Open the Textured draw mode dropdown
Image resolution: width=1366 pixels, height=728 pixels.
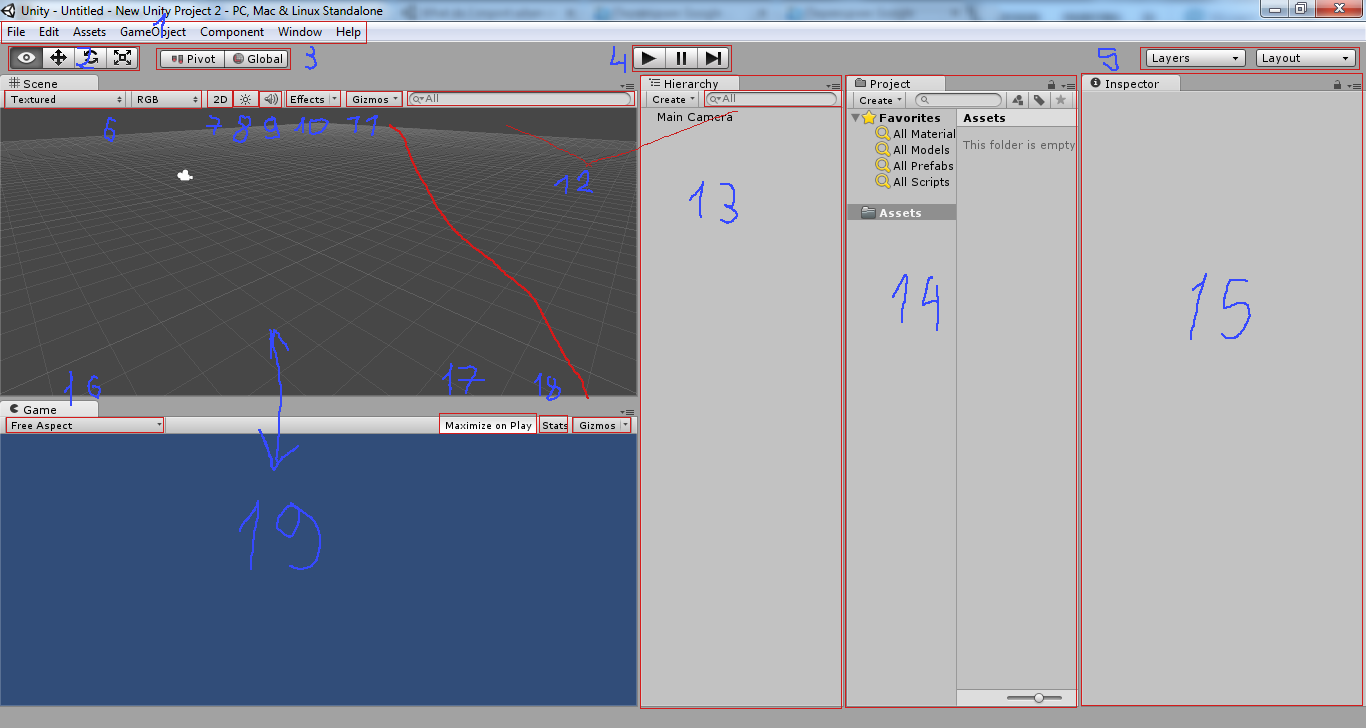(66, 99)
